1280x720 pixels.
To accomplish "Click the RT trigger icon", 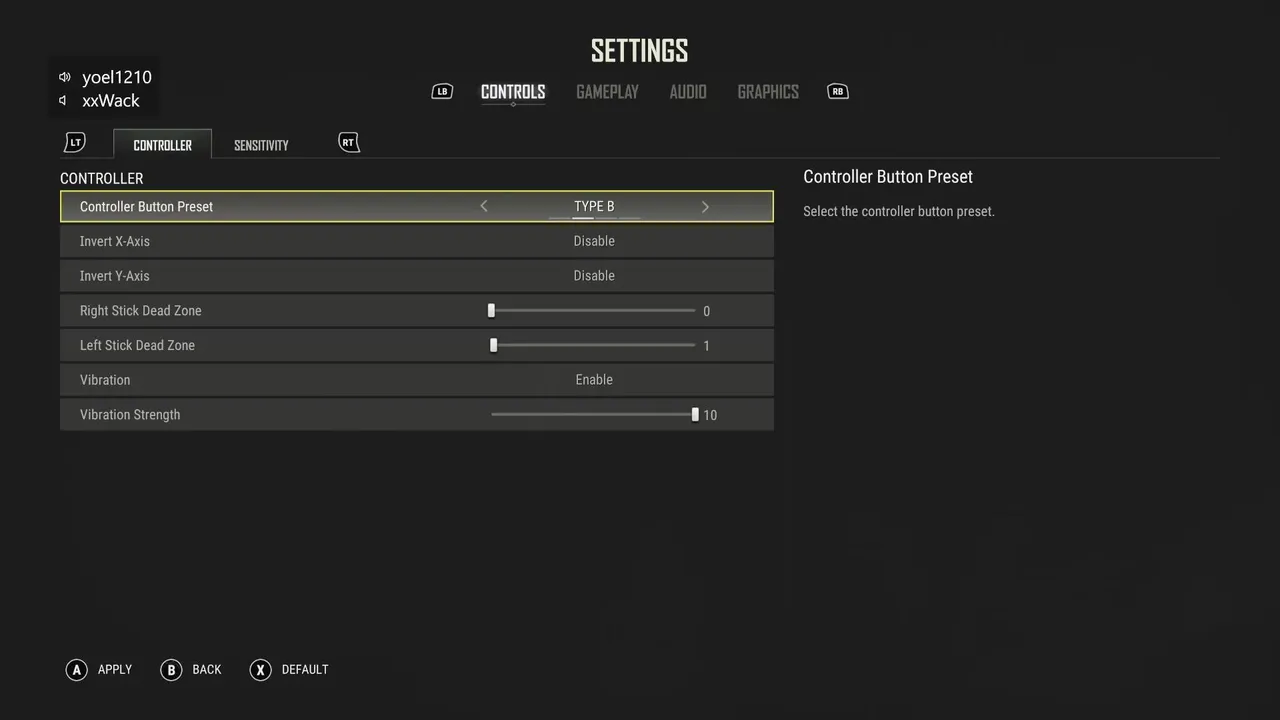I will (348, 143).
